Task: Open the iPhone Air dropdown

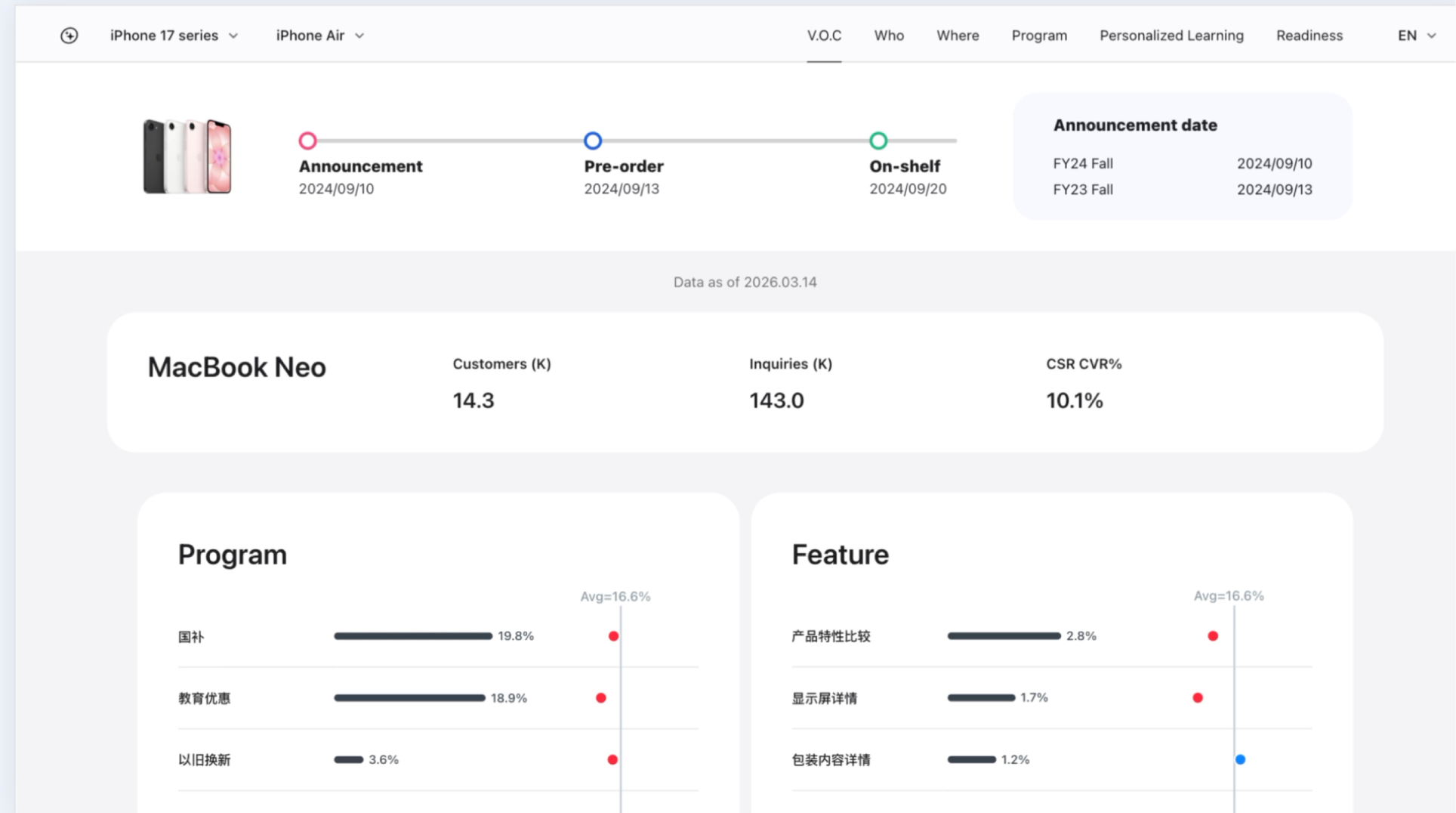Action: point(320,36)
